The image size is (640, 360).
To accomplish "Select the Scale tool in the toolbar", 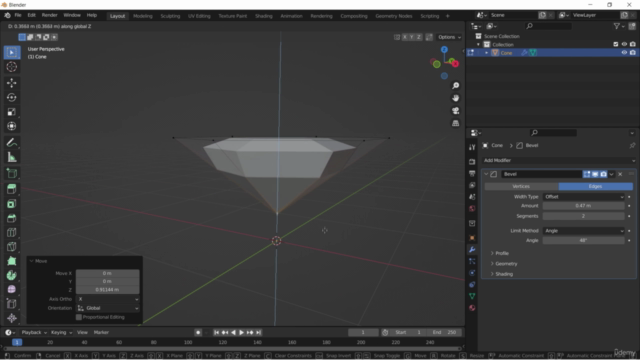I will pyautogui.click(x=11, y=112).
